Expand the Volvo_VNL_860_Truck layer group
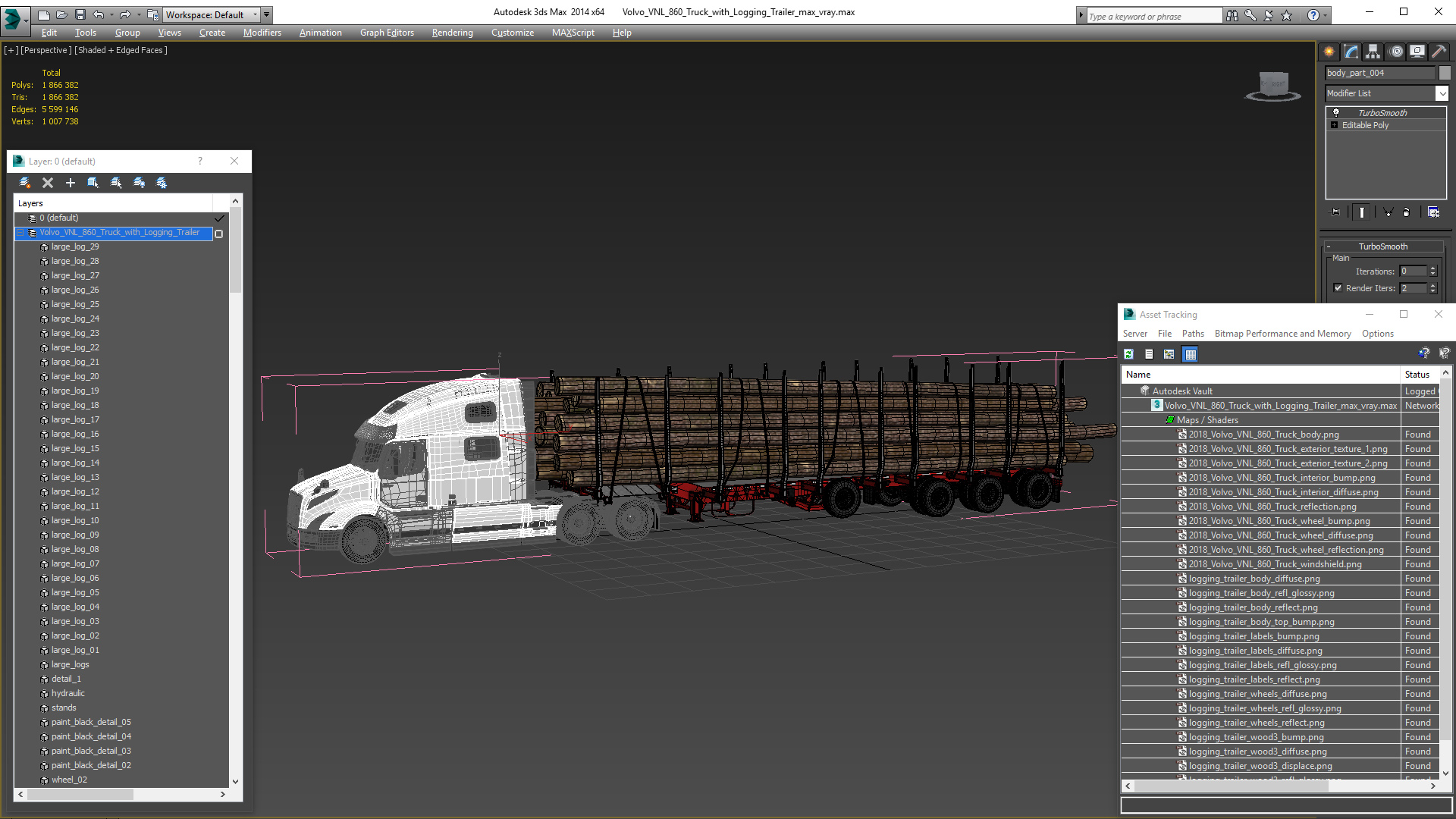 coord(20,232)
